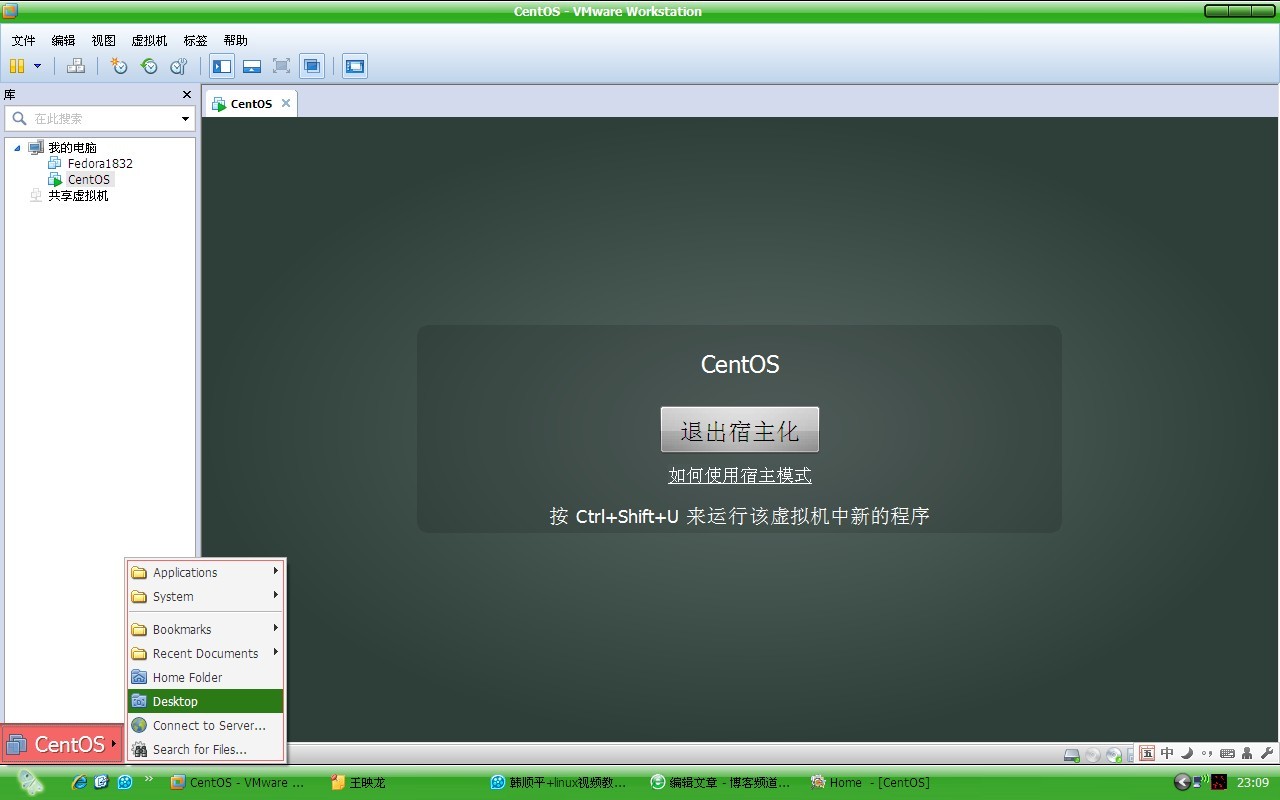The image size is (1280, 800).
Task: Open snapshot manager clock-wrench icon
Action: coord(179,66)
